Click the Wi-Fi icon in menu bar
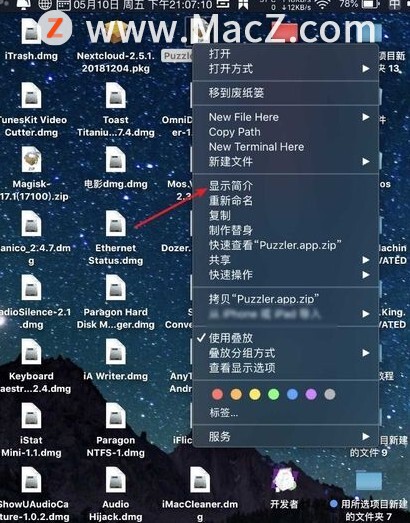Viewport: 410px width, 523px height. (x=322, y=4)
